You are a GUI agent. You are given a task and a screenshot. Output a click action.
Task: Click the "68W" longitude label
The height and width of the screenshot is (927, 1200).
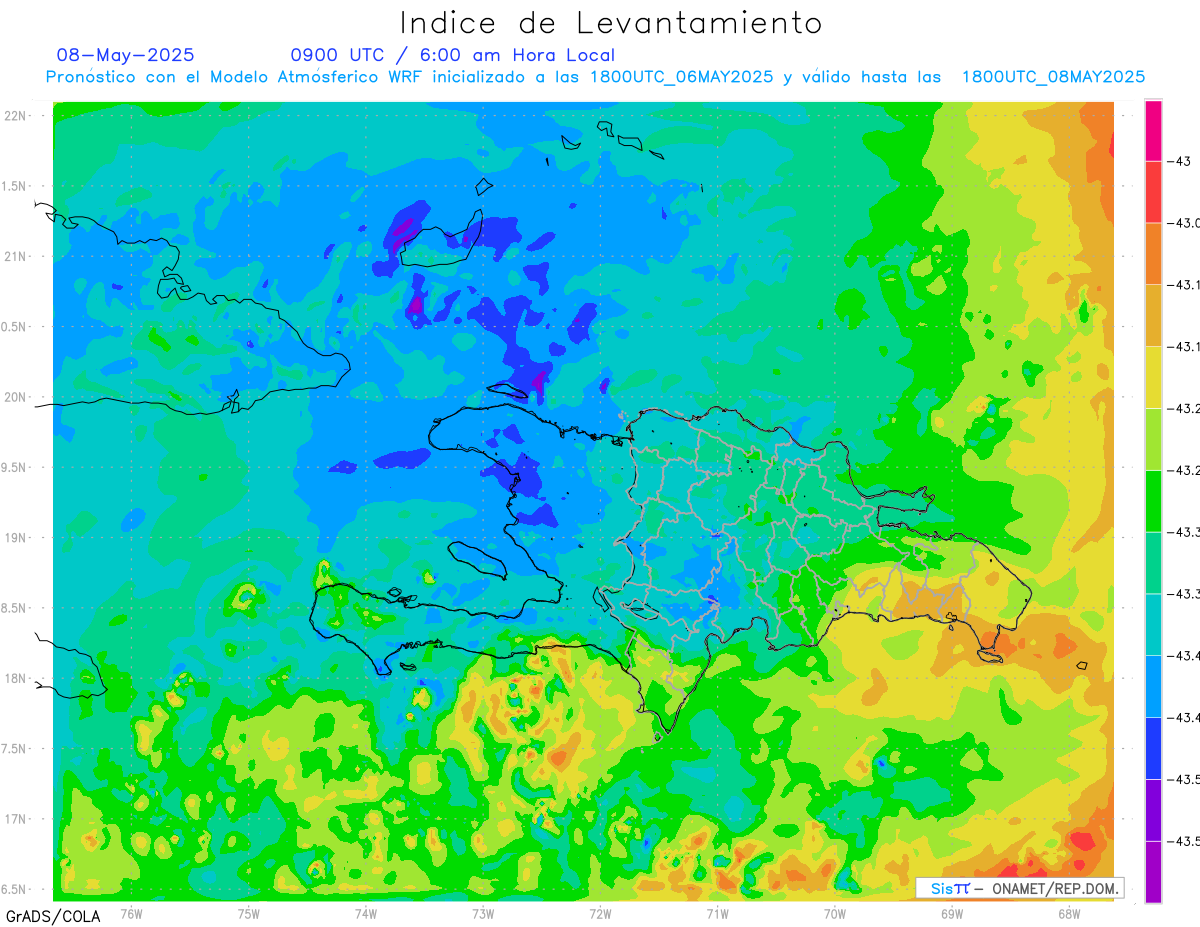point(1069,913)
